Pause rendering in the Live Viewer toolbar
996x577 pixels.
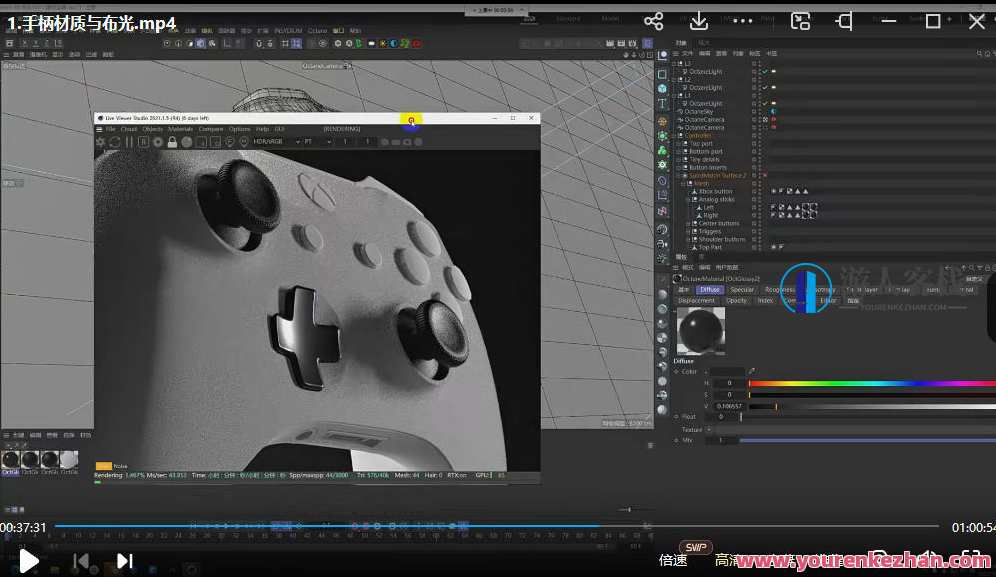click(x=127, y=142)
